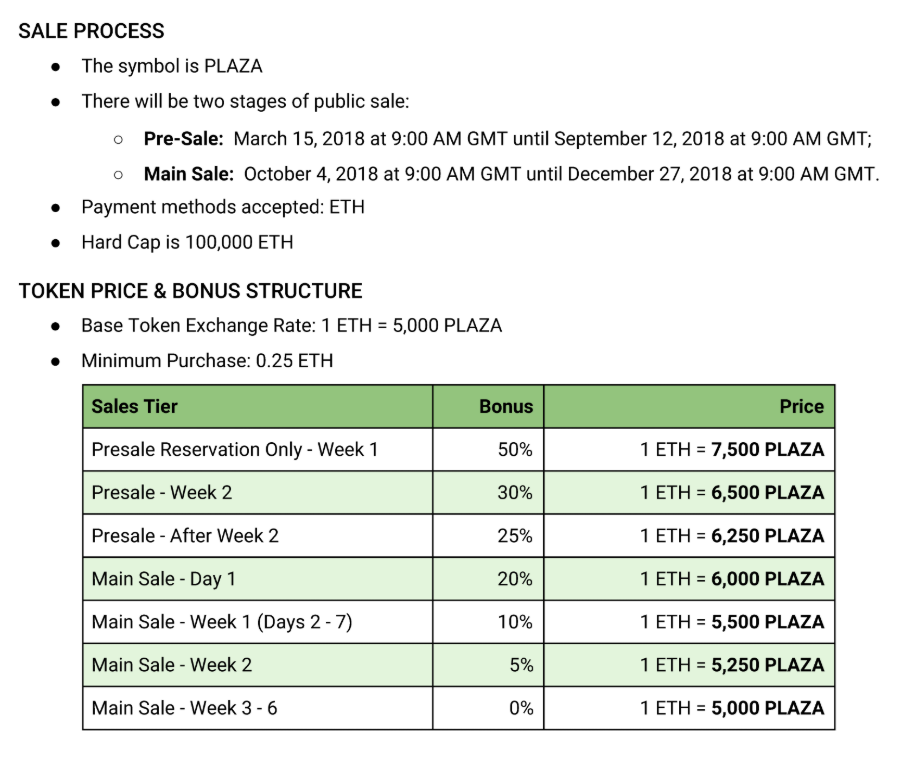Click the 0% bonus cell

[520, 707]
